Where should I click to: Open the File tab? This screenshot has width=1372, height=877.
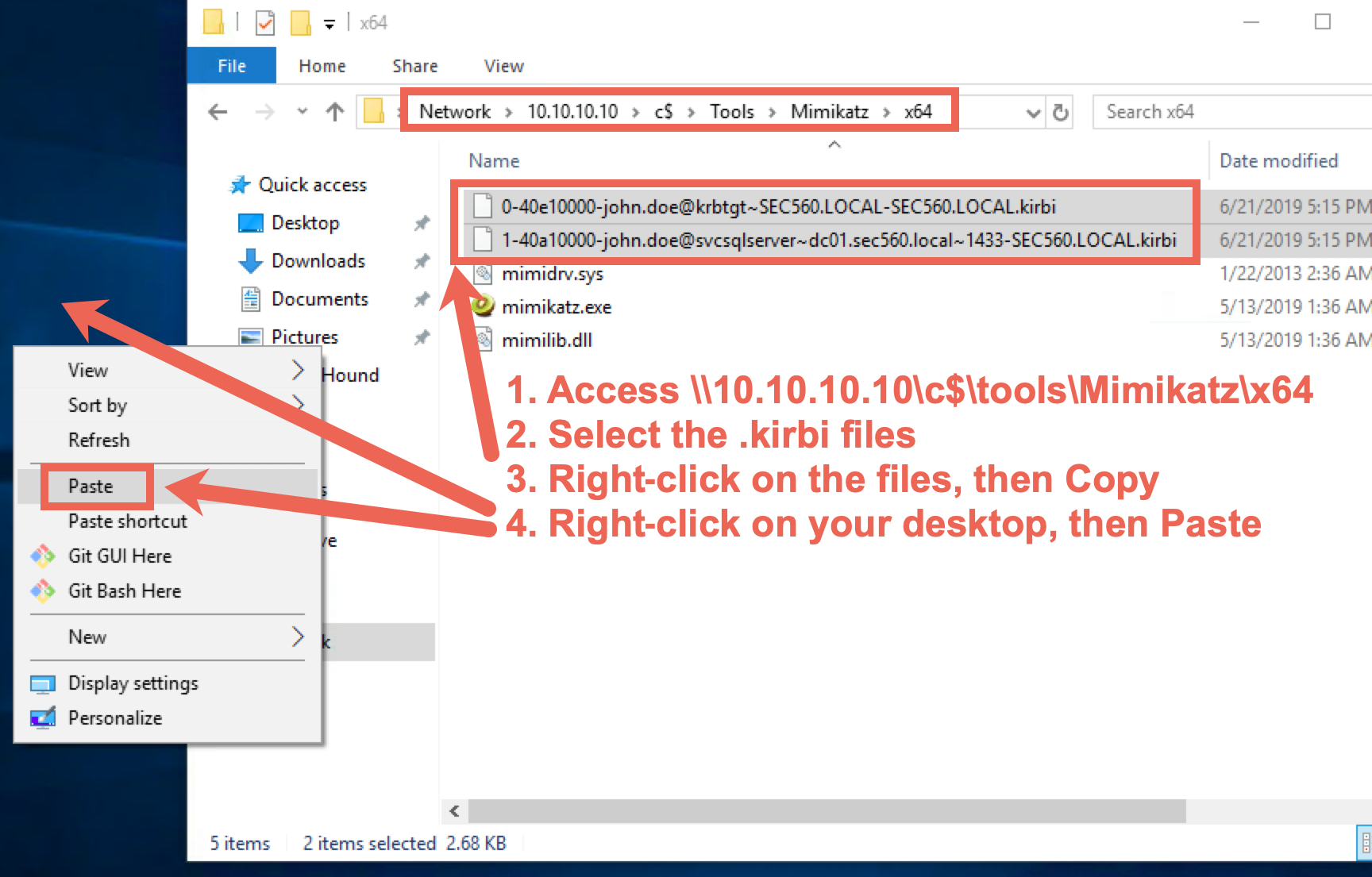point(232,66)
